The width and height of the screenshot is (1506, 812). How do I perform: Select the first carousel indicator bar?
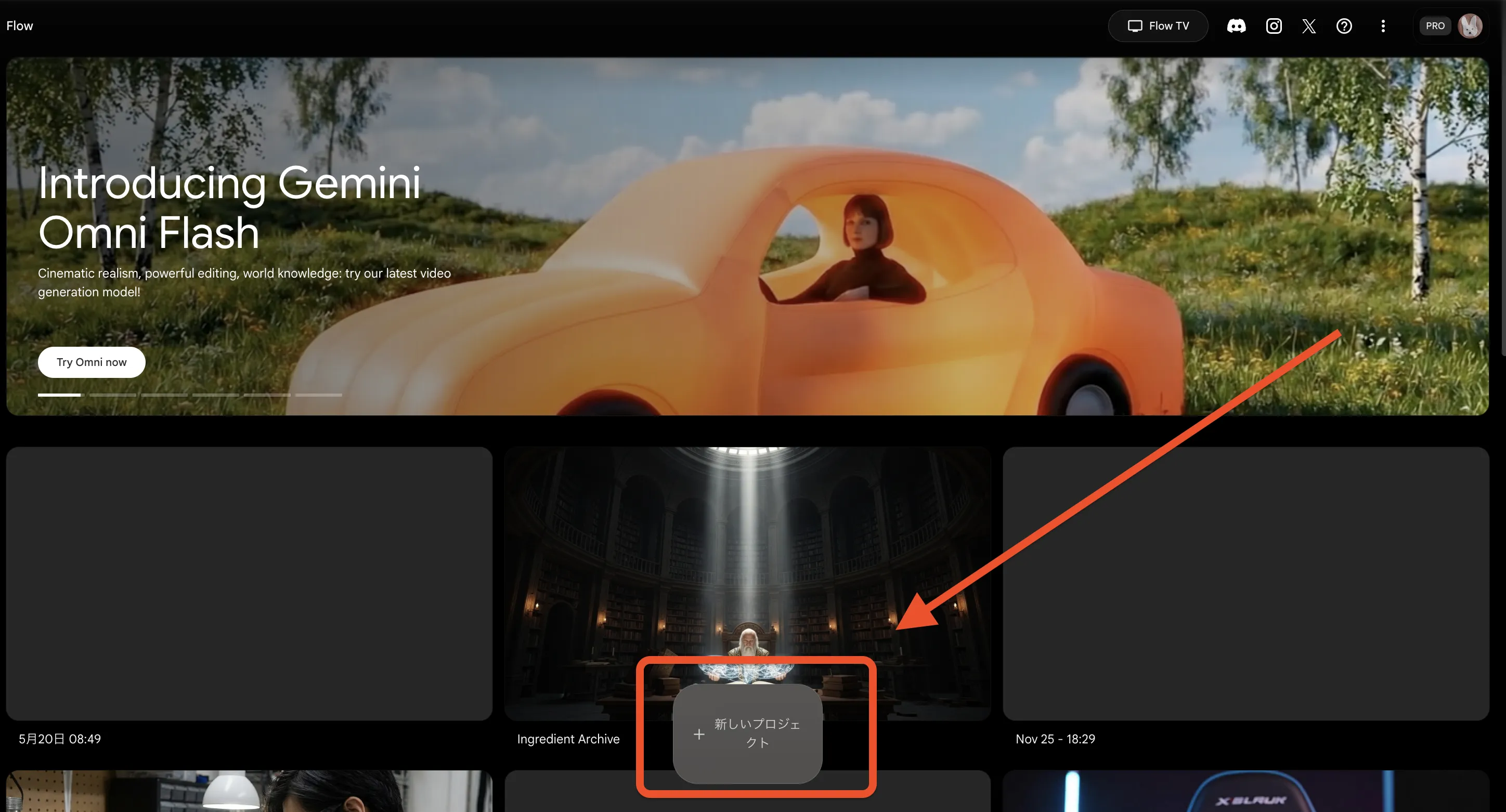pyautogui.click(x=61, y=395)
